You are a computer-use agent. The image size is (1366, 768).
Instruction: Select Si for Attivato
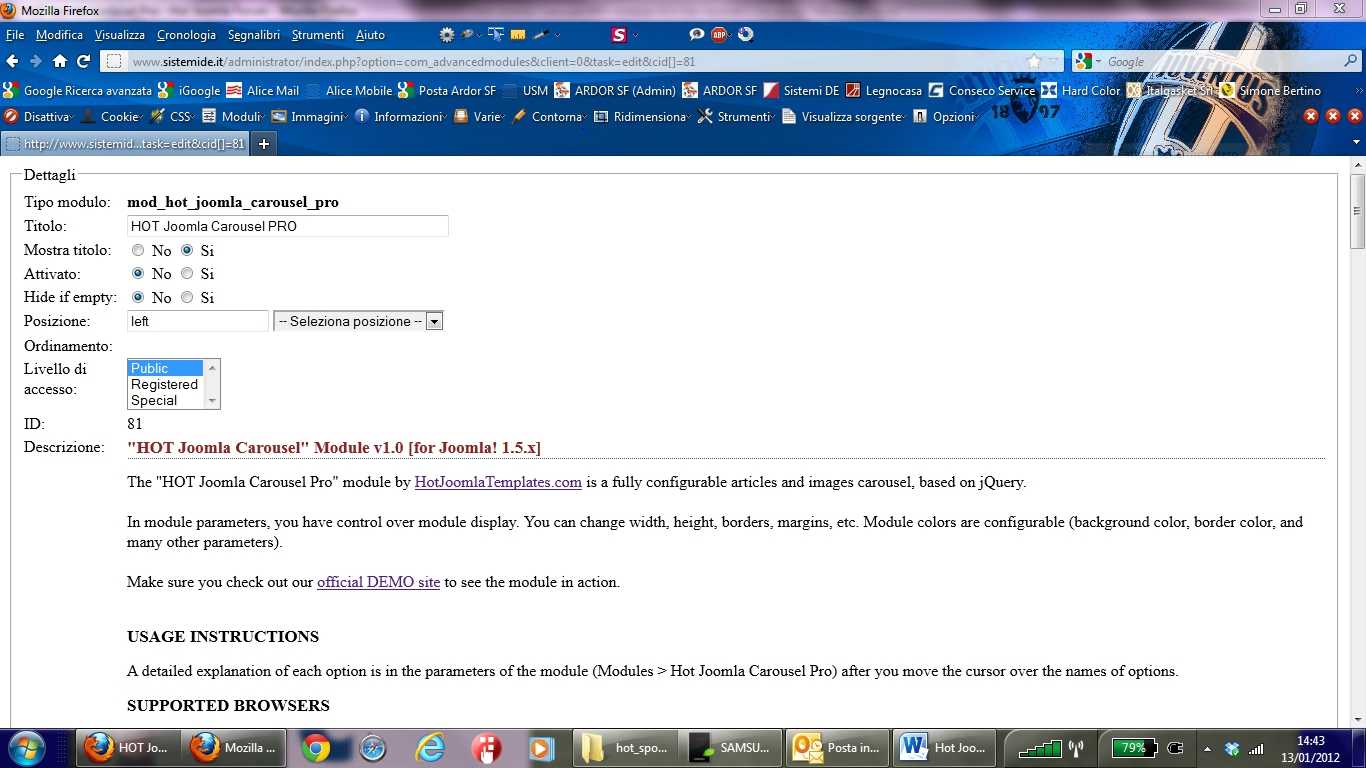[x=187, y=273]
